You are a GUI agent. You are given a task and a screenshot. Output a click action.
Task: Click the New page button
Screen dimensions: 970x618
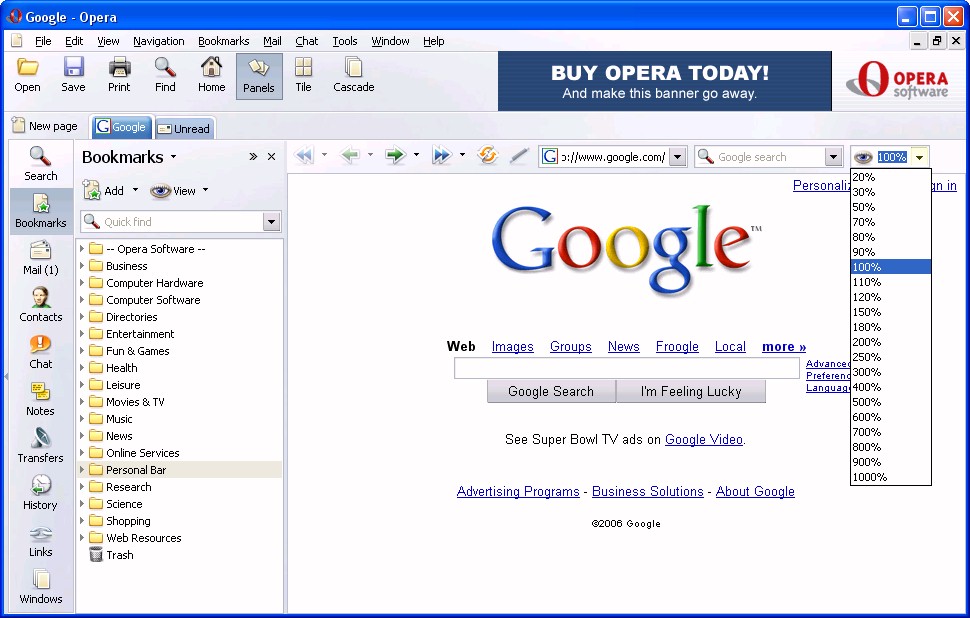[x=45, y=126]
